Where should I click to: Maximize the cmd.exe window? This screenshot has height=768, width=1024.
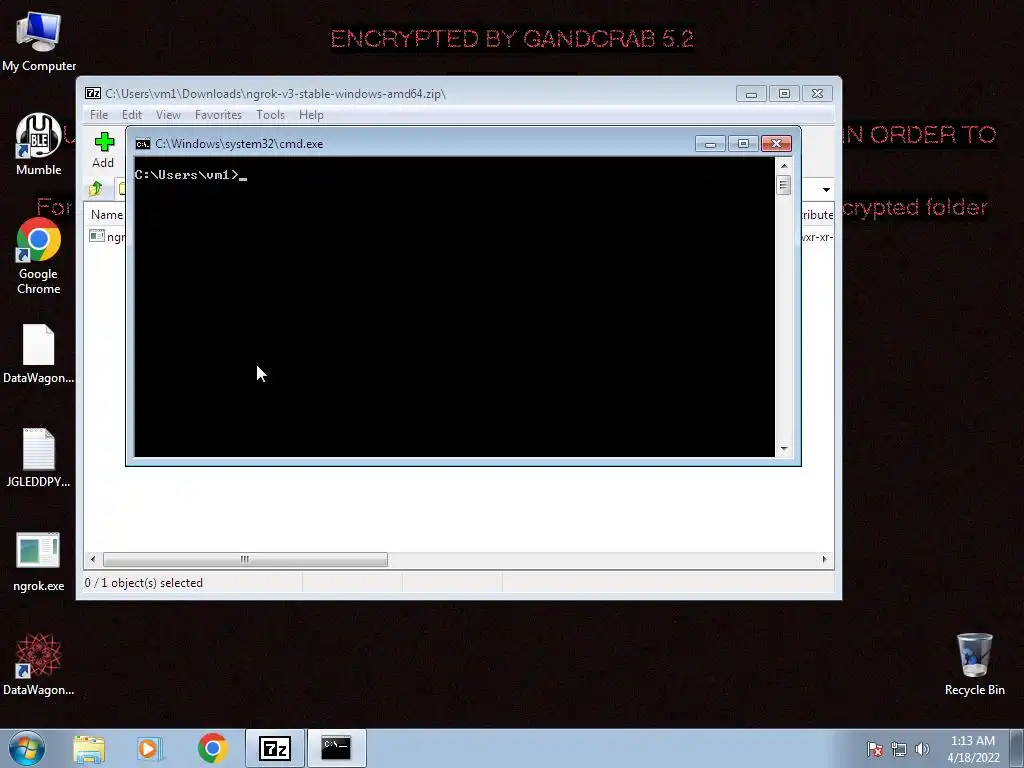(743, 144)
